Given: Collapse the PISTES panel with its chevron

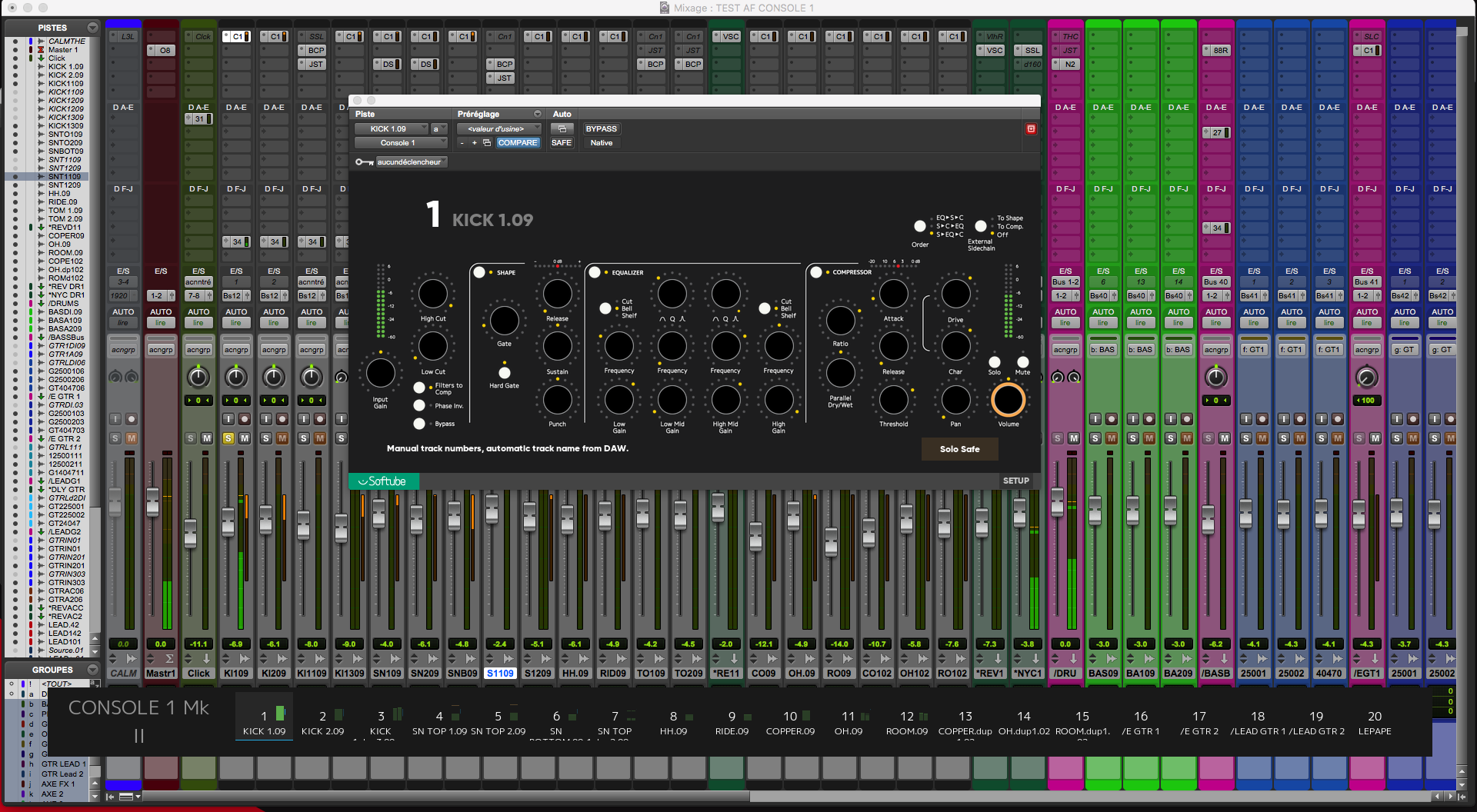Looking at the screenshot, I should (x=92, y=27).
